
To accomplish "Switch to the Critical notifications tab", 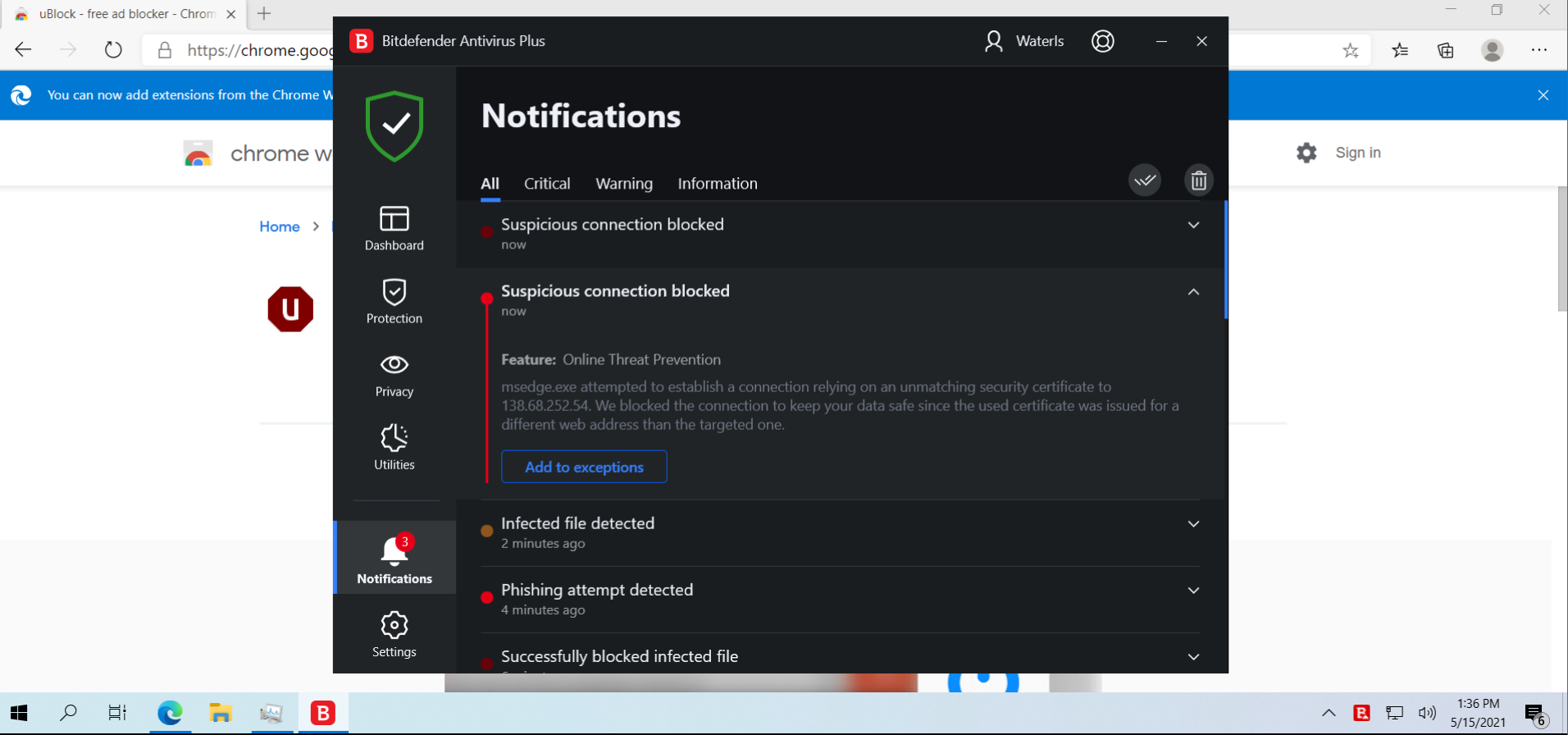I will [x=547, y=184].
